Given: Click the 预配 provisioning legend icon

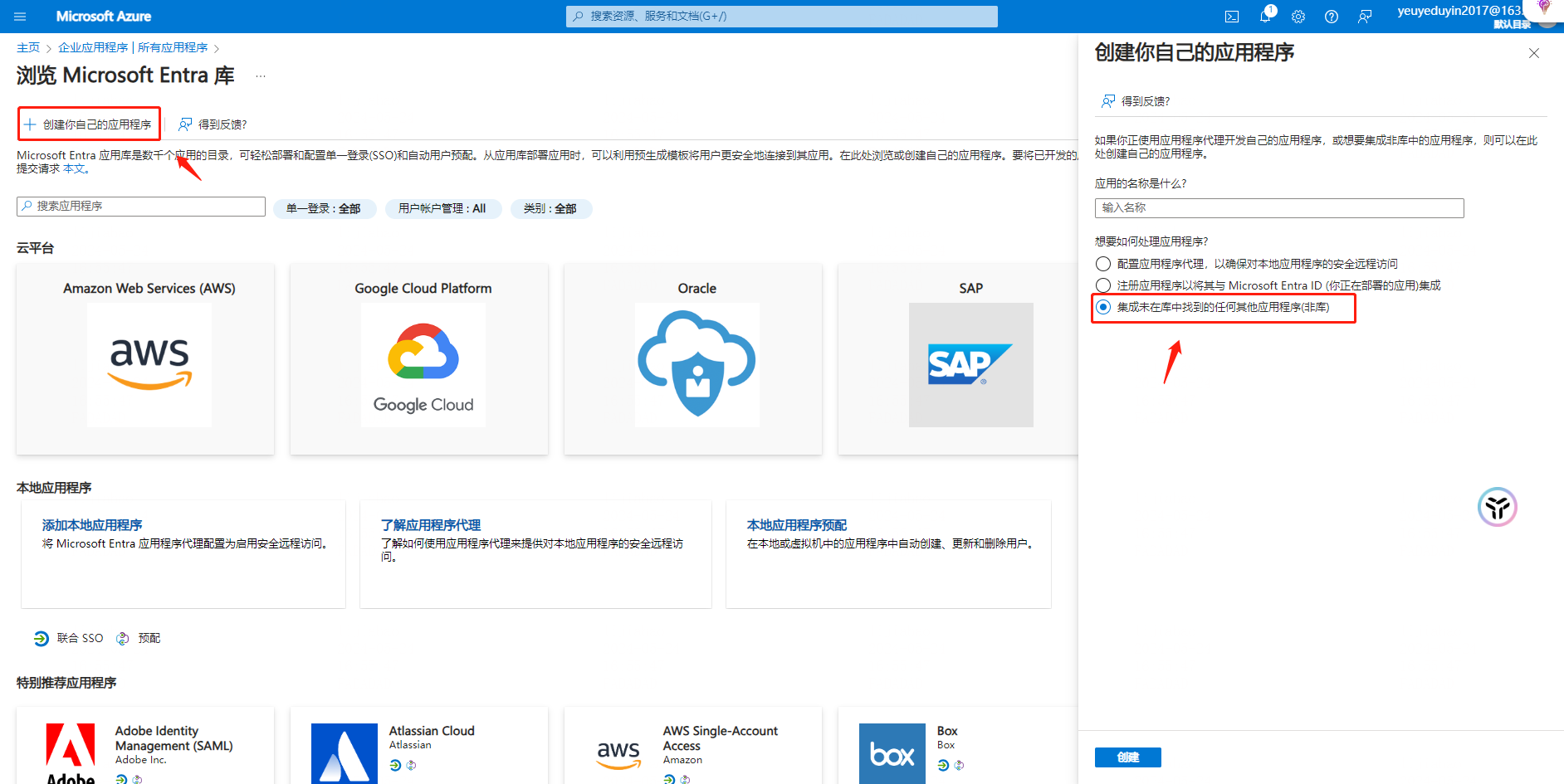Looking at the screenshot, I should click(123, 639).
